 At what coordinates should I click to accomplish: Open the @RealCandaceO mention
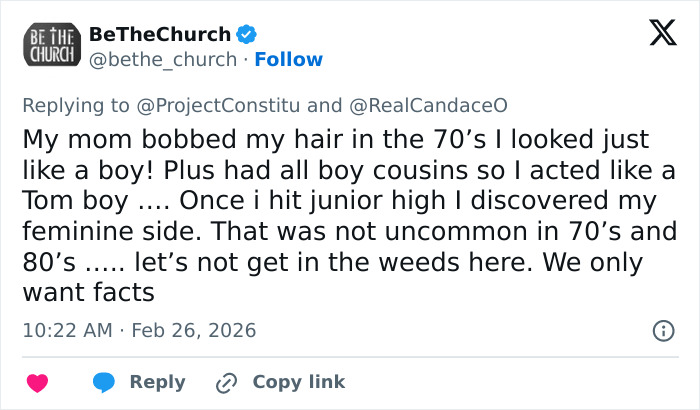pos(395,106)
